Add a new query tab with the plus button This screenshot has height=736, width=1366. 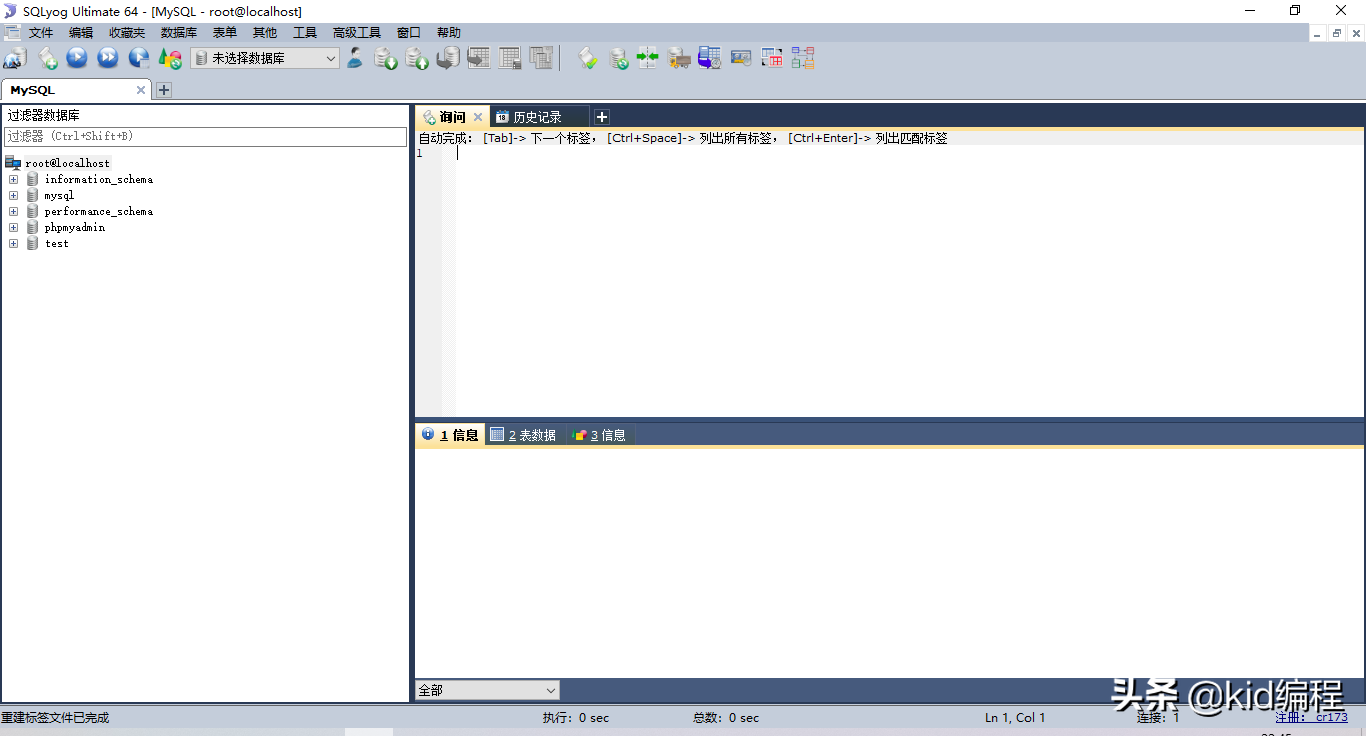(x=601, y=116)
